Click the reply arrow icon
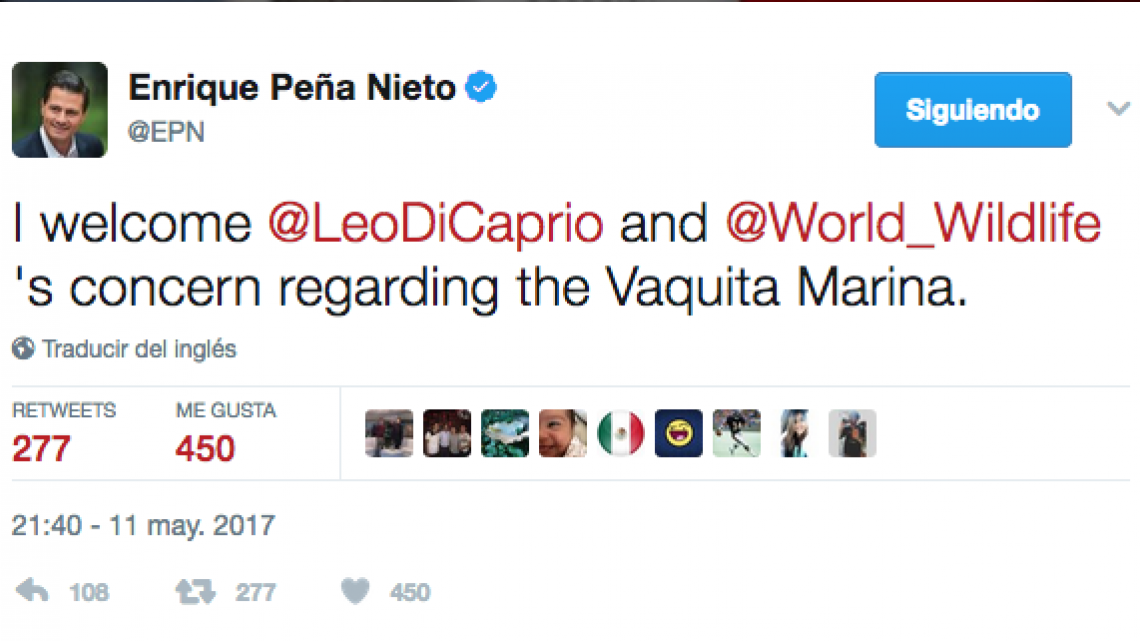 click(31, 591)
